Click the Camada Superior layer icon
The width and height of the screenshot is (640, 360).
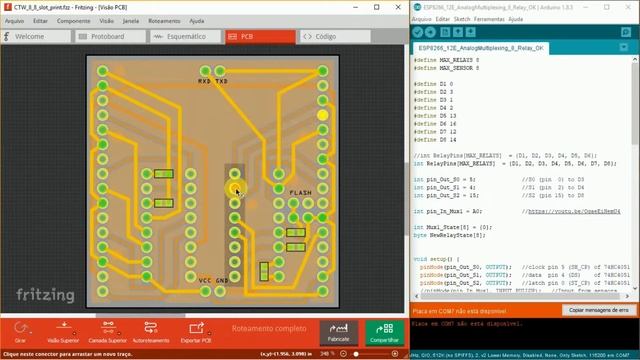pyautogui.click(x=108, y=327)
